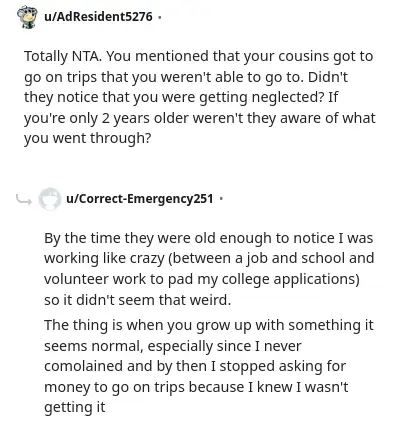This screenshot has width=400, height=443.
Task: Click the reply thread arrow icon
Action: pos(24,199)
